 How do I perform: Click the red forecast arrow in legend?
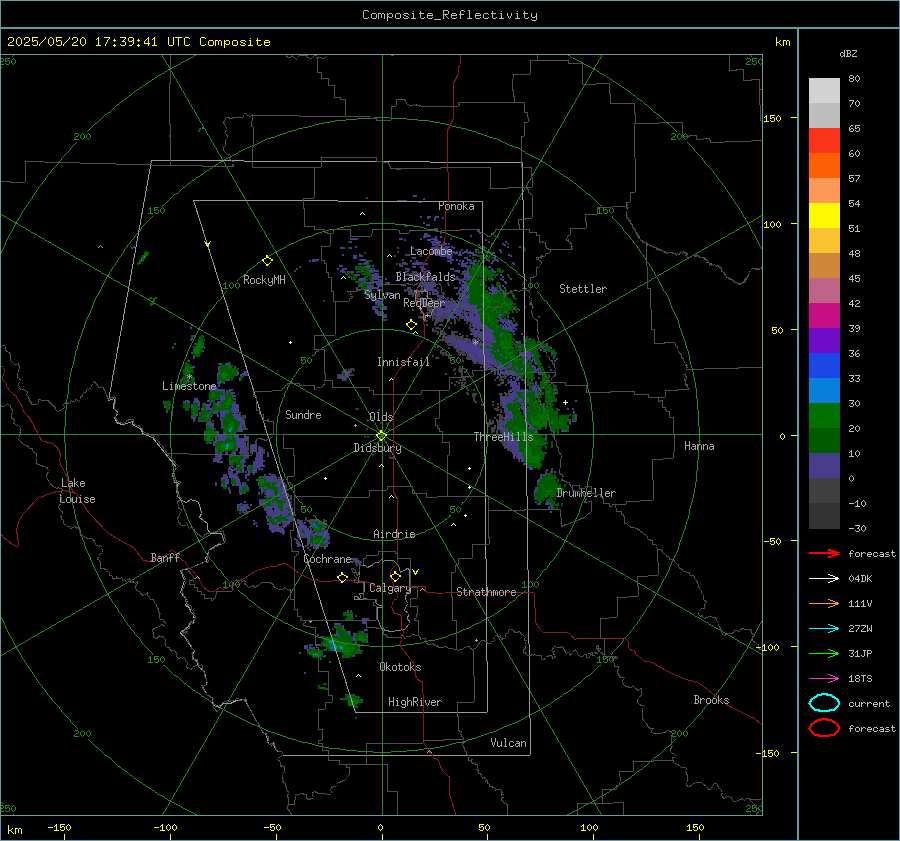(x=824, y=553)
